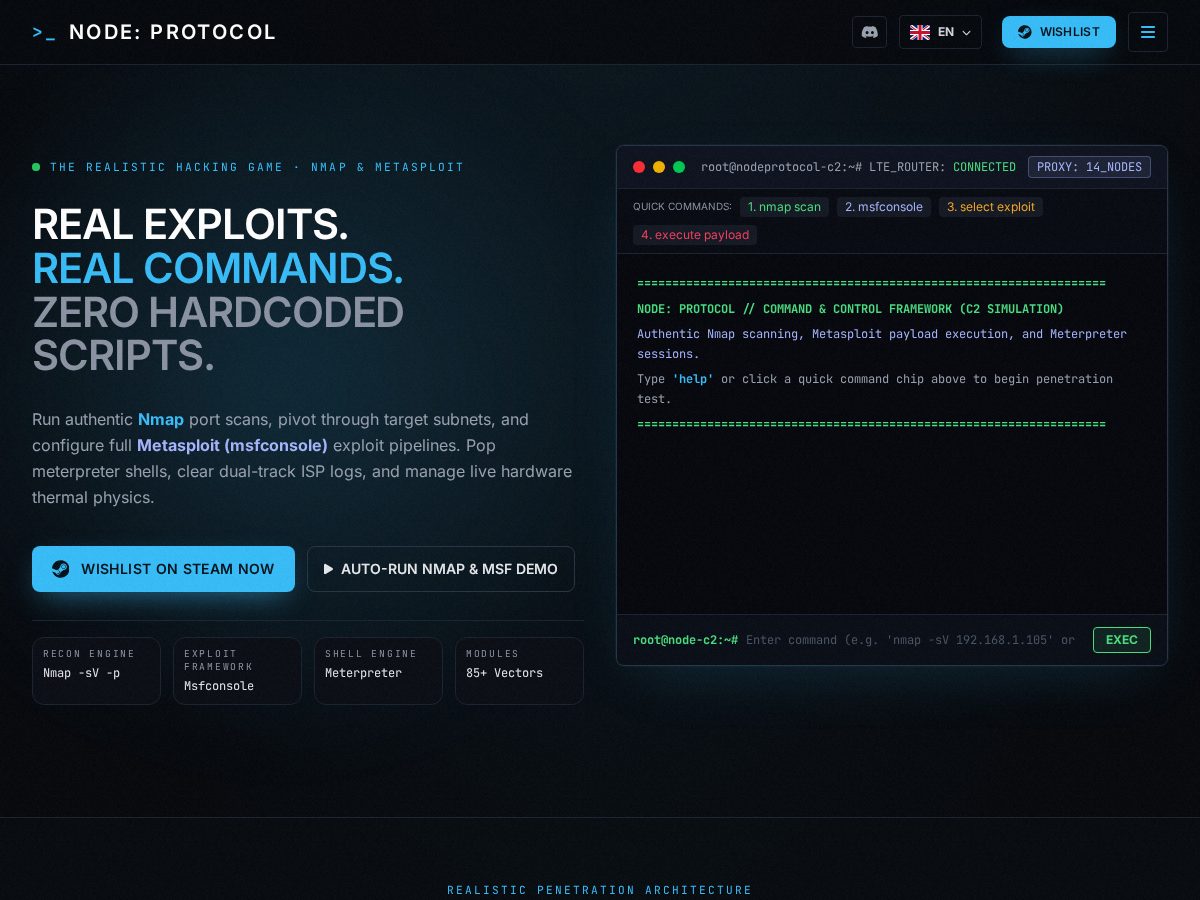
Task: Select the '4. execute payload' quick command
Action: [x=695, y=235]
